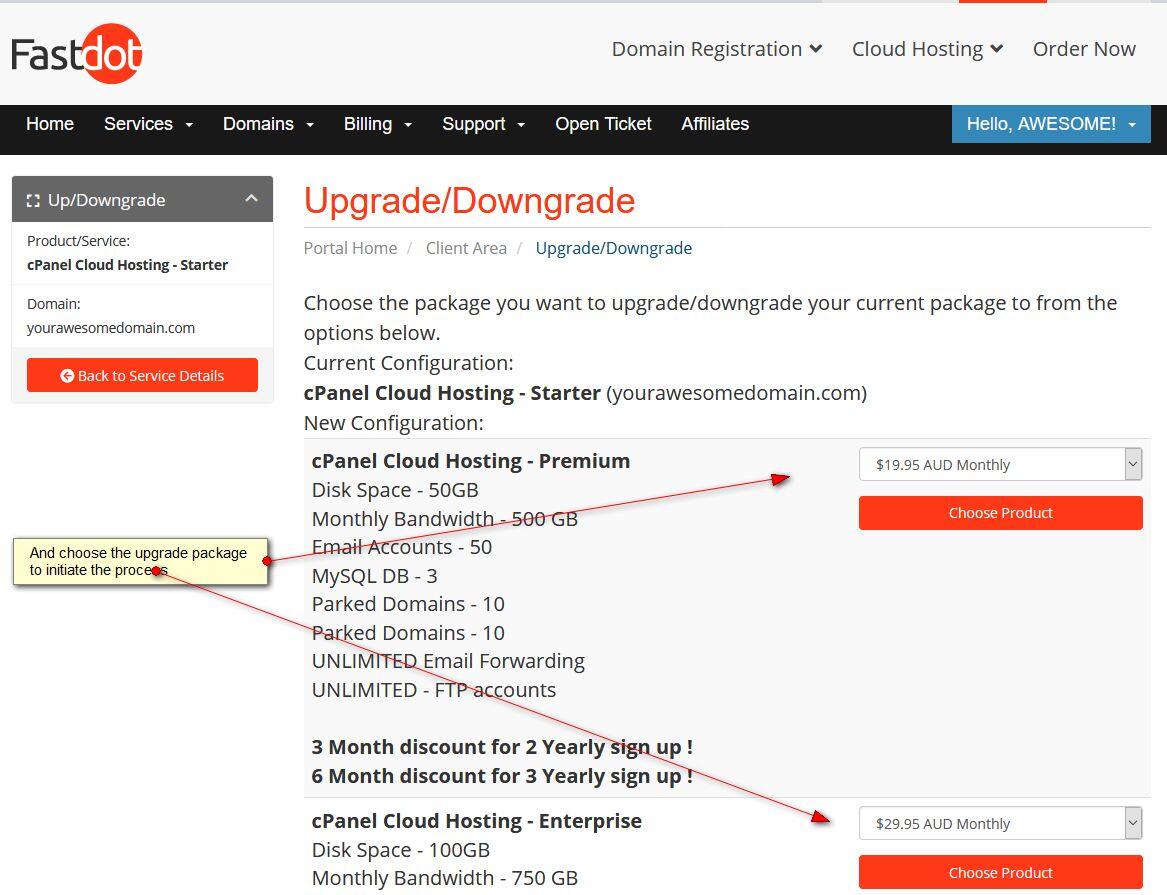Screen dimensions: 1167x895
Task: Click the Upgrade/Downgrade breadcrumb
Action: pyautogui.click(x=613, y=248)
